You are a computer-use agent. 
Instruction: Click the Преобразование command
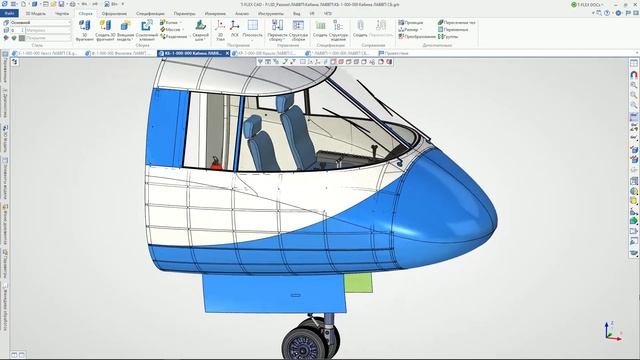tap(417, 36)
